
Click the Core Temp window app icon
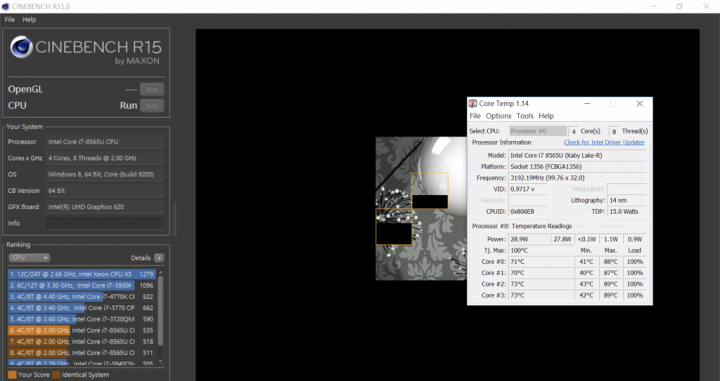click(472, 103)
